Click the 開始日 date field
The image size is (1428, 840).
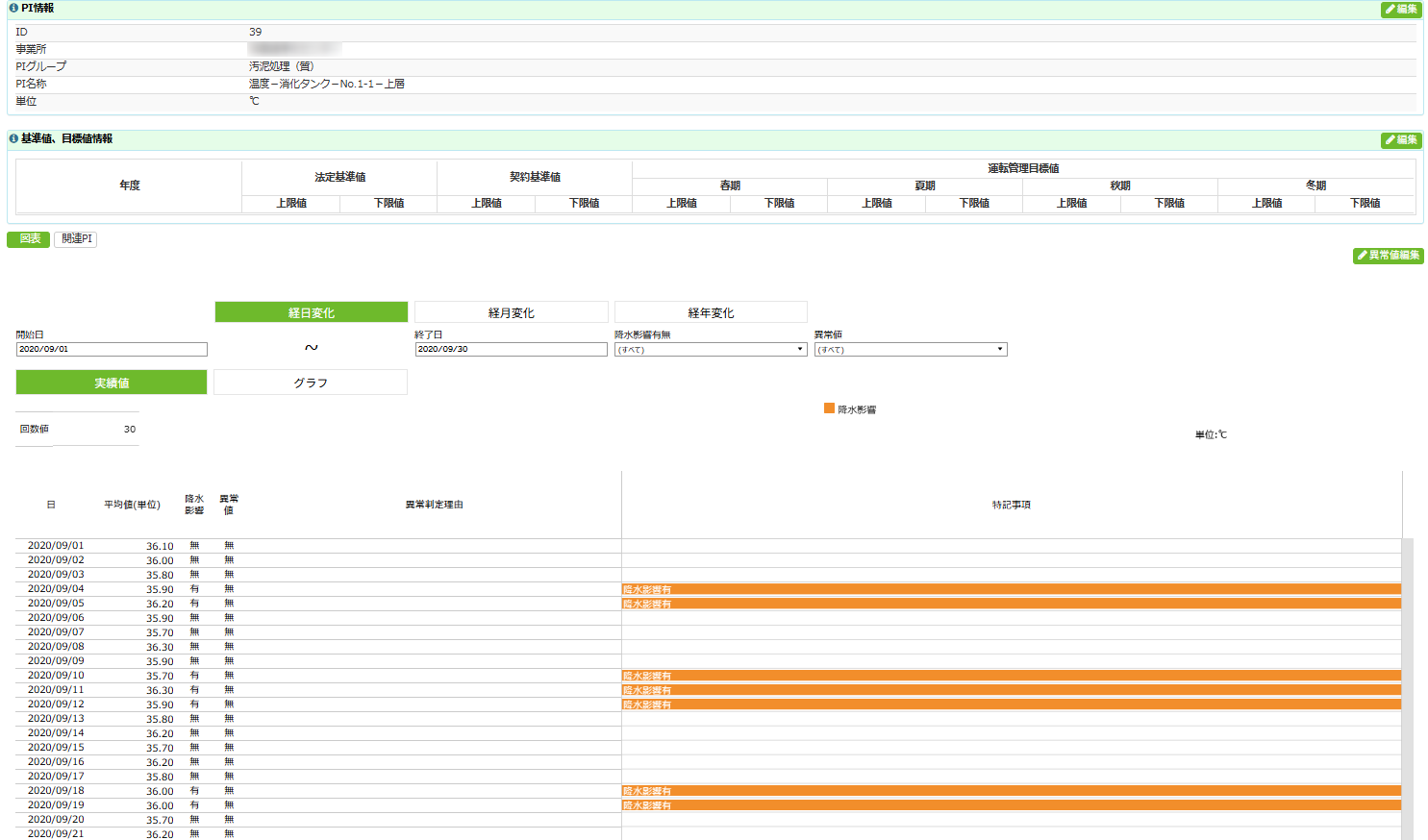(112, 349)
